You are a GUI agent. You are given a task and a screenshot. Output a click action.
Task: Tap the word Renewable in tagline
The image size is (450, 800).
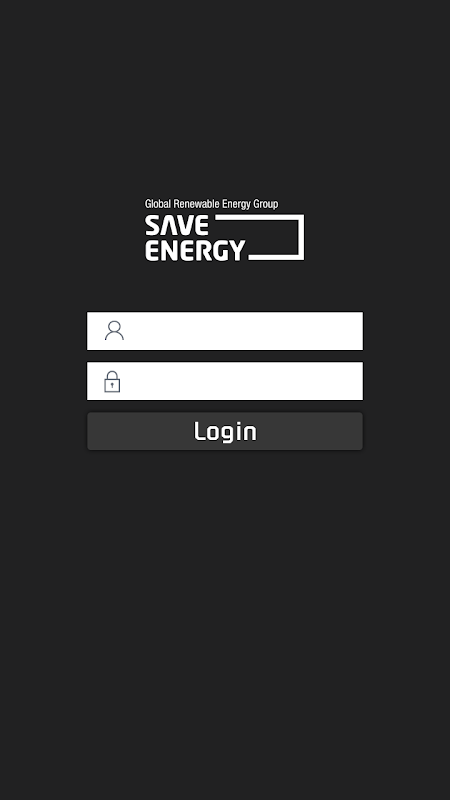click(196, 204)
